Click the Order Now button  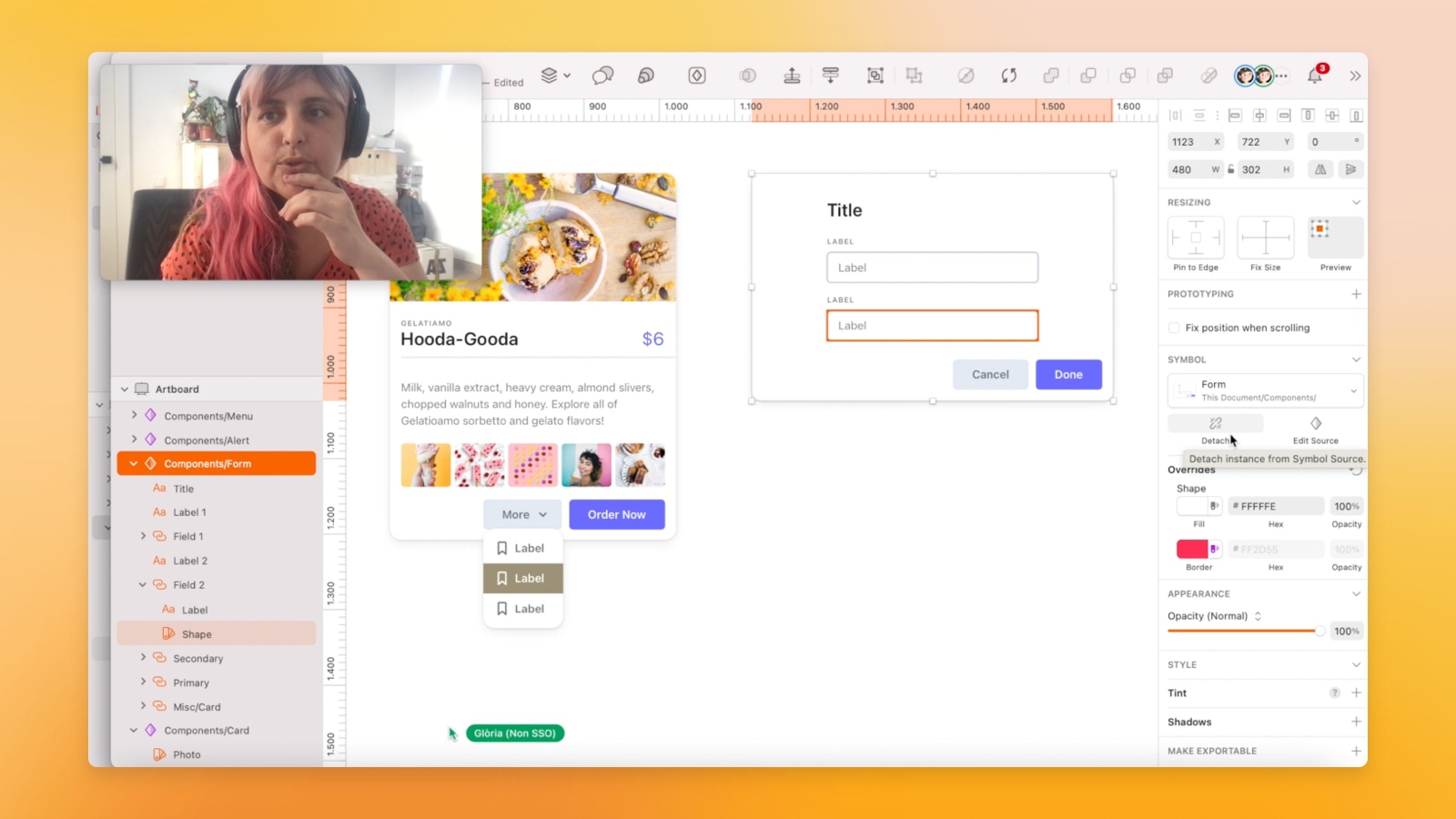pos(617,514)
